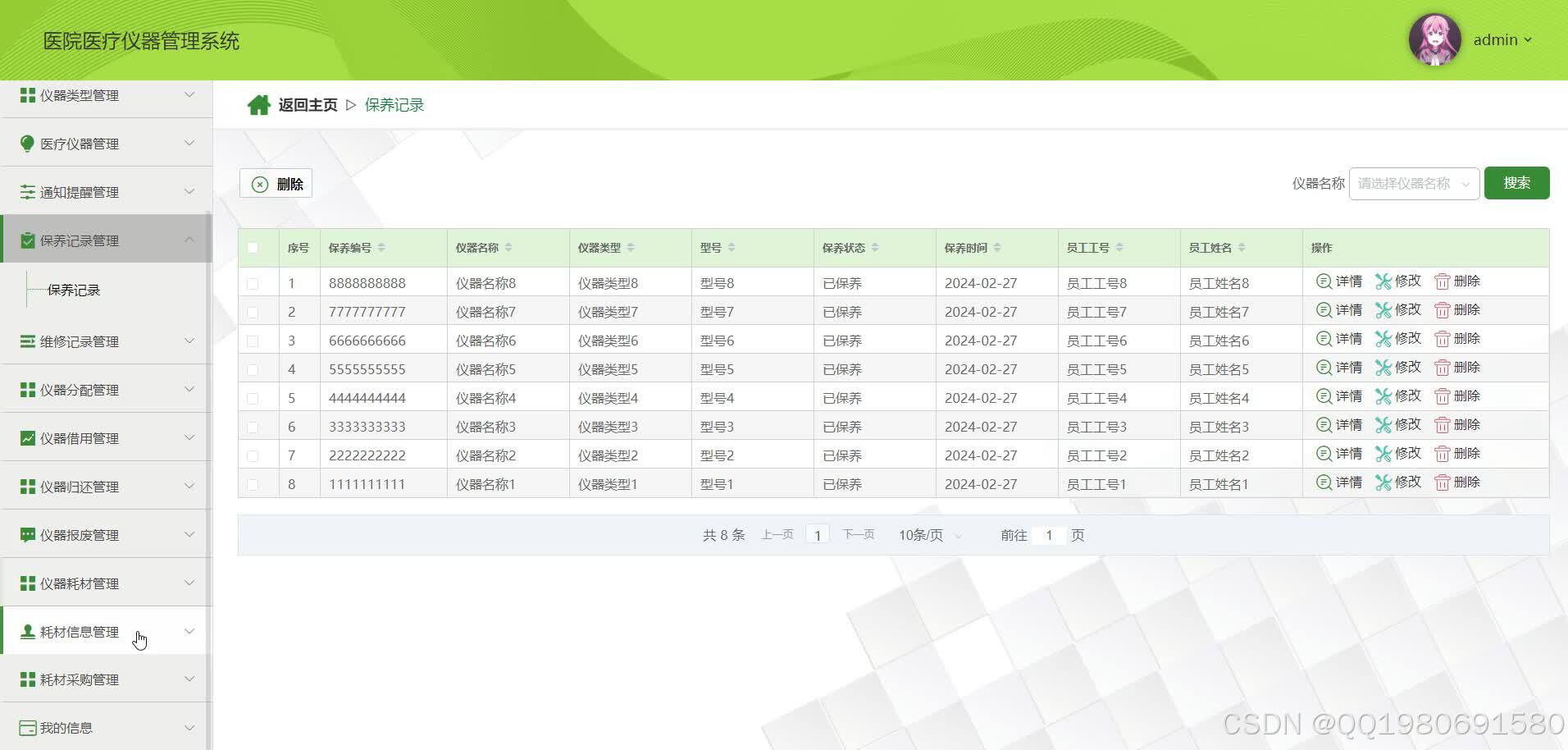1568x750 pixels.
Task: Click edit icon for row 仪器名称4
Action: pos(1383,396)
